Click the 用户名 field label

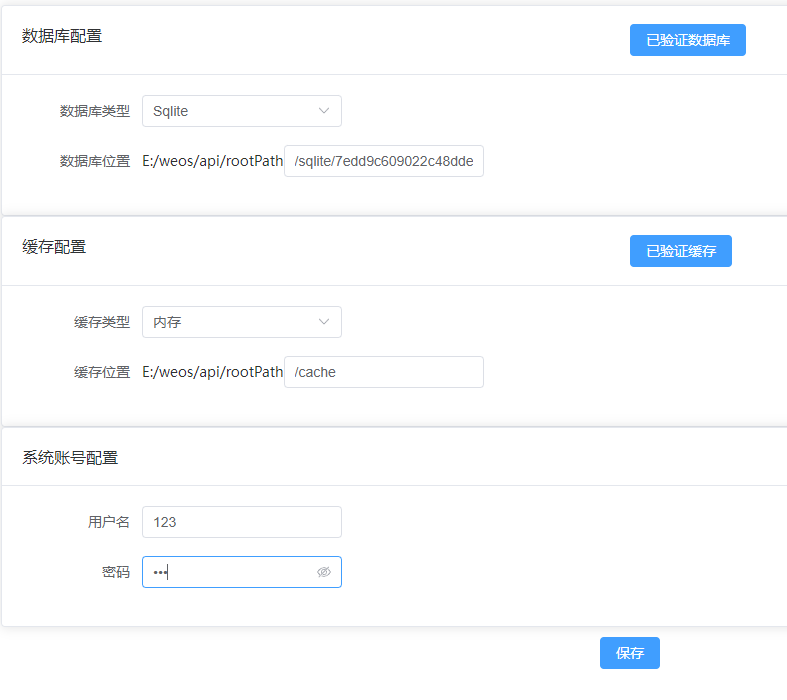pos(109,522)
